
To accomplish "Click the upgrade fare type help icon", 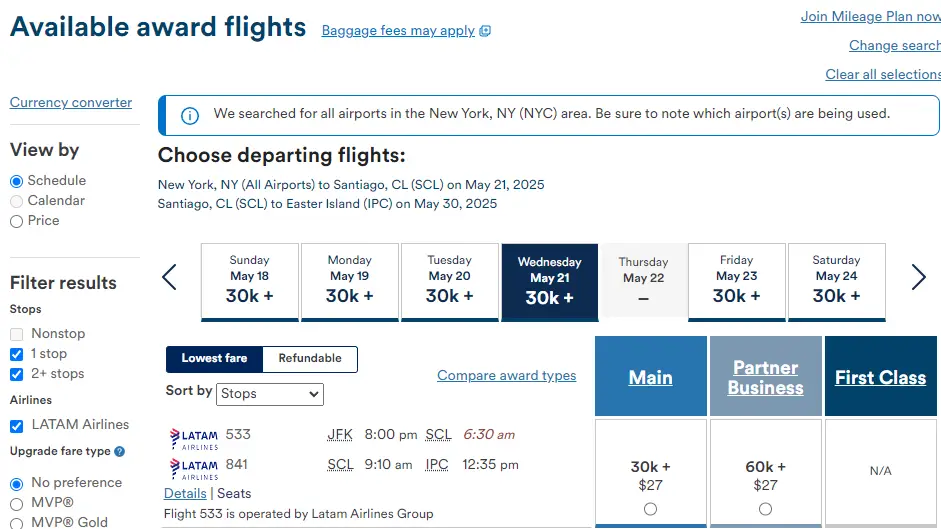I will [x=120, y=452].
